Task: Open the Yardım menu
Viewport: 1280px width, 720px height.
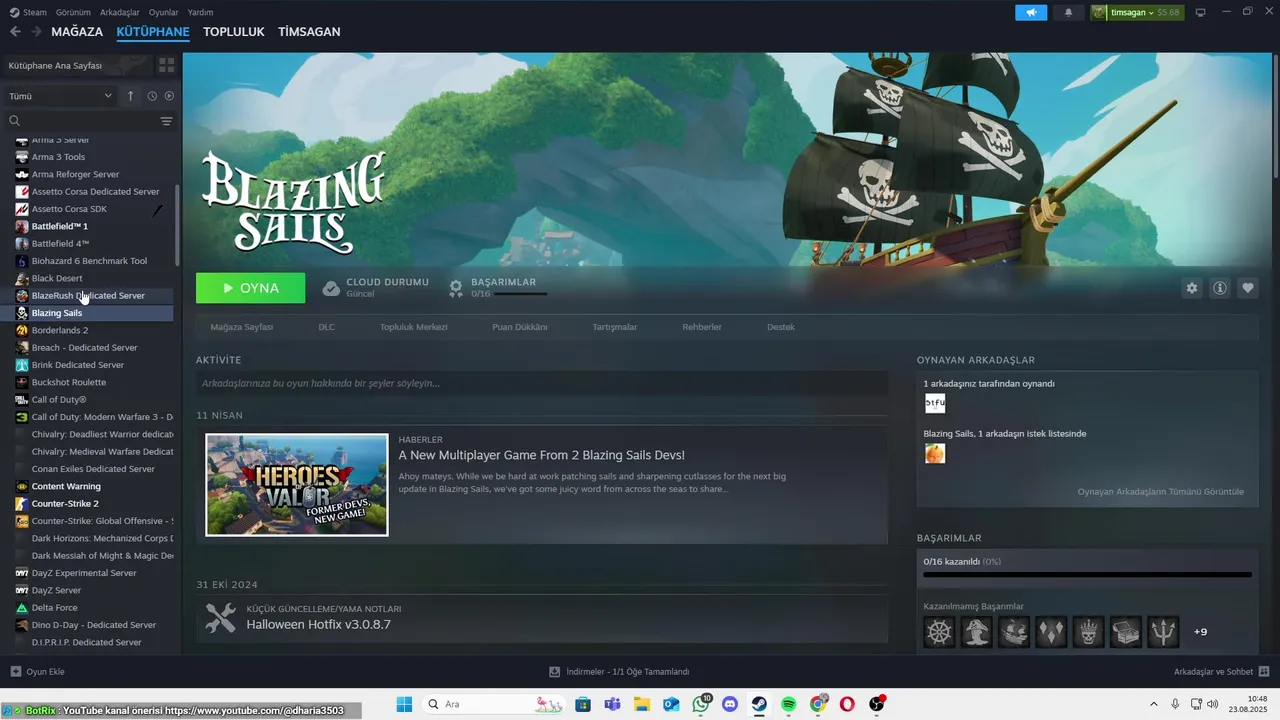Action: tap(200, 12)
